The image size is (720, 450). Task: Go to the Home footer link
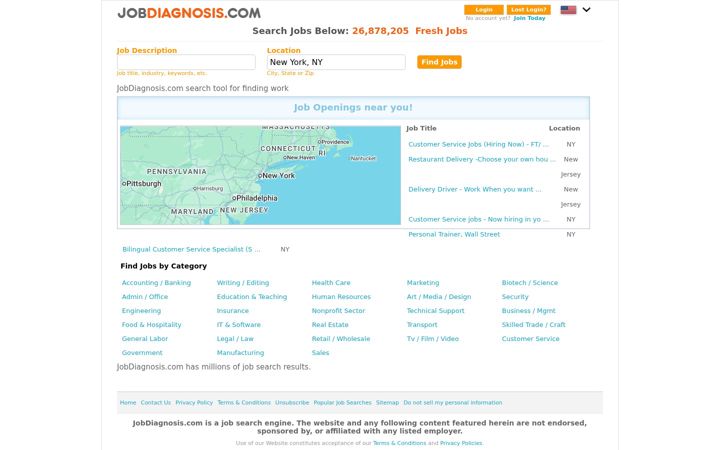(x=128, y=403)
